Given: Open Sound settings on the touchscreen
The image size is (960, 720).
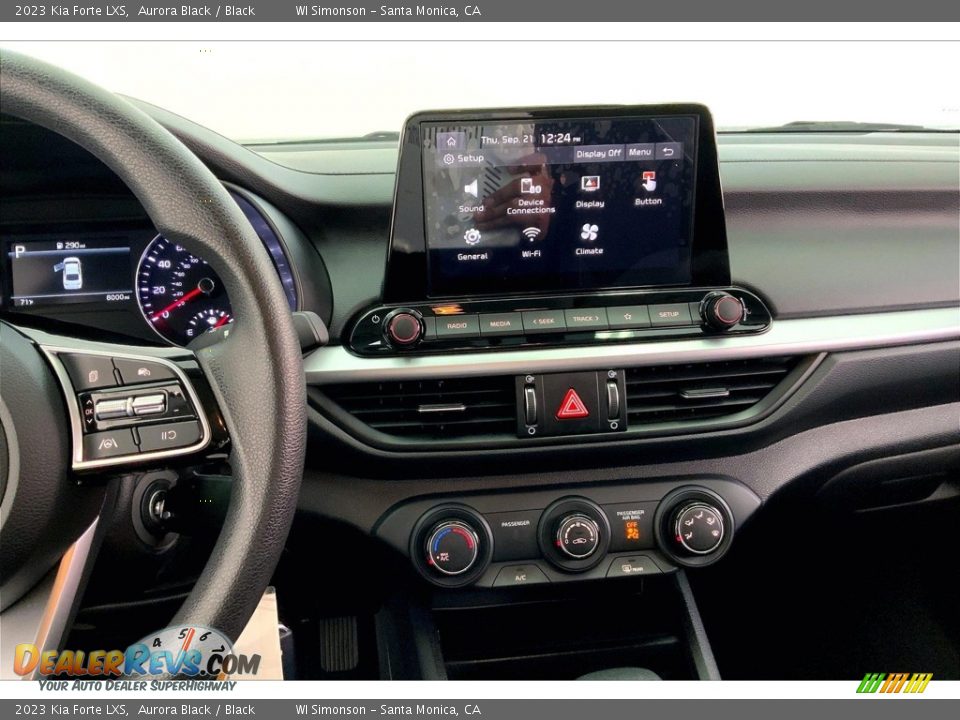Looking at the screenshot, I should 471,196.
